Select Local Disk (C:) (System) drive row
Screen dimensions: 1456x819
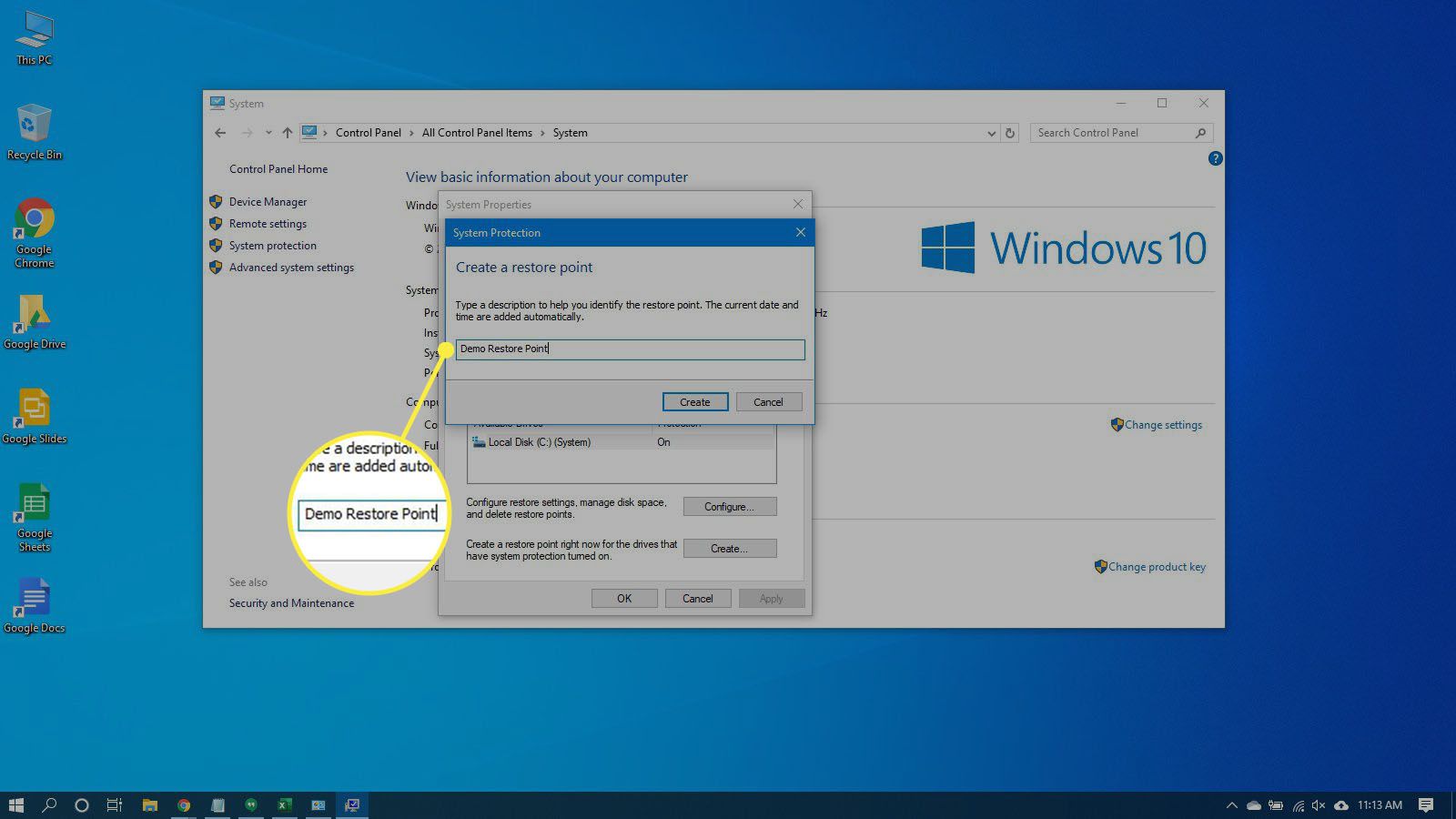[622, 442]
